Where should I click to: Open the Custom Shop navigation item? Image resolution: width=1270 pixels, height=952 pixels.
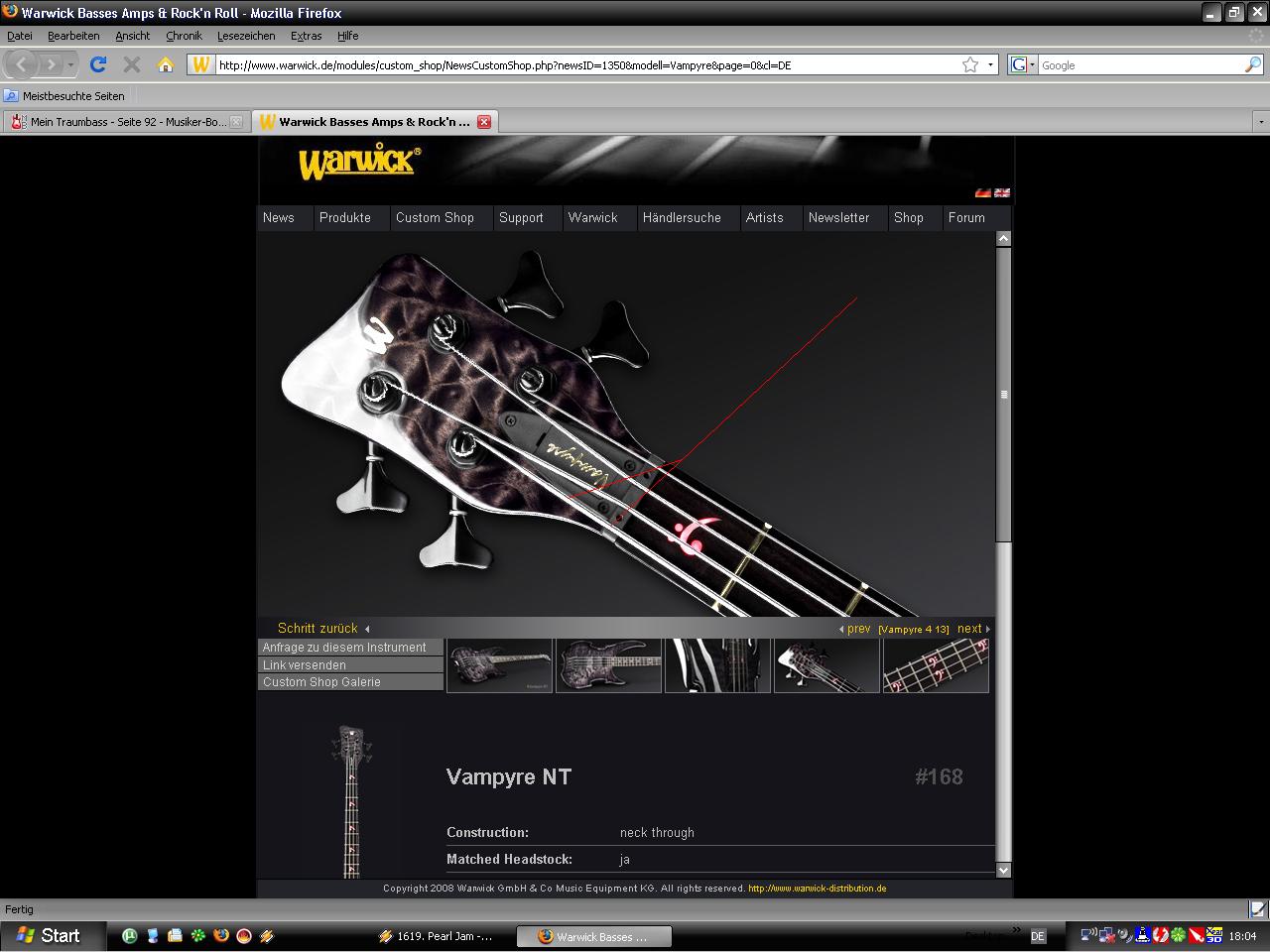click(x=435, y=218)
